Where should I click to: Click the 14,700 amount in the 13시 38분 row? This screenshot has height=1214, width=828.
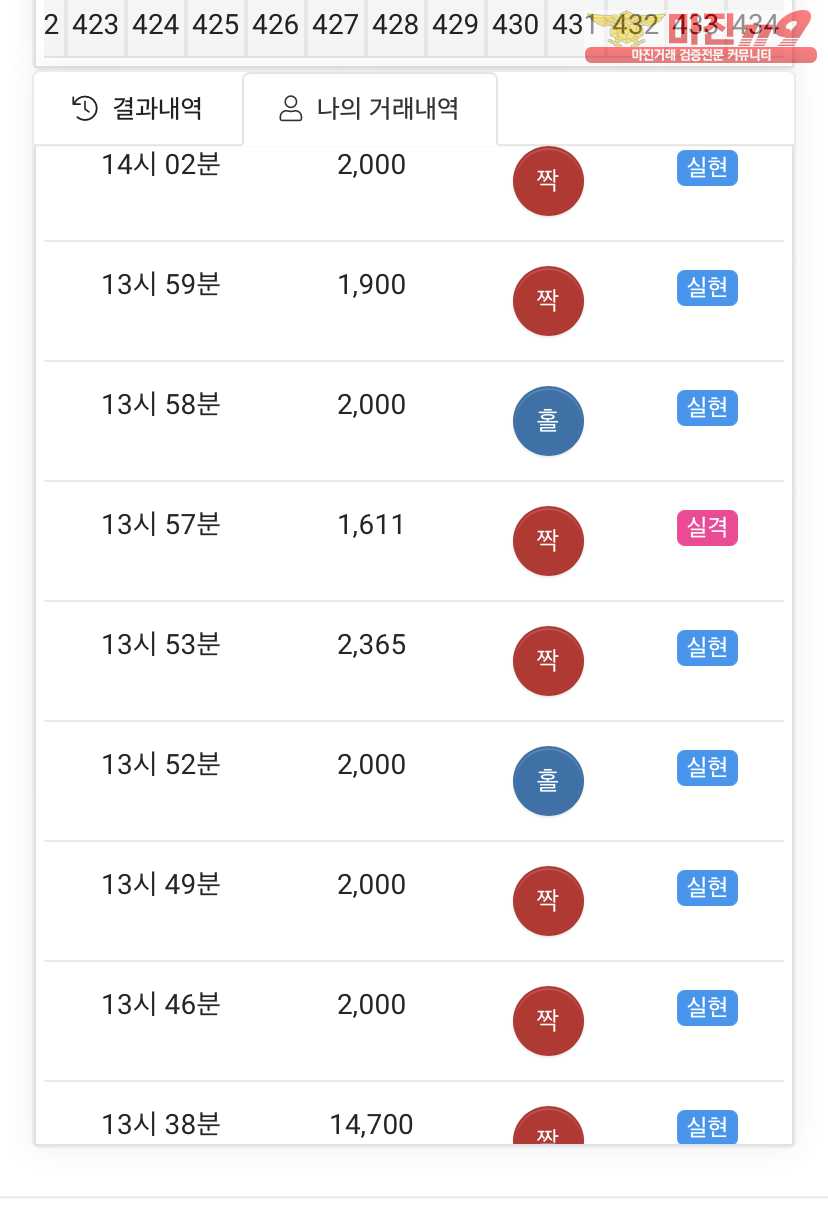pyautogui.click(x=371, y=1125)
